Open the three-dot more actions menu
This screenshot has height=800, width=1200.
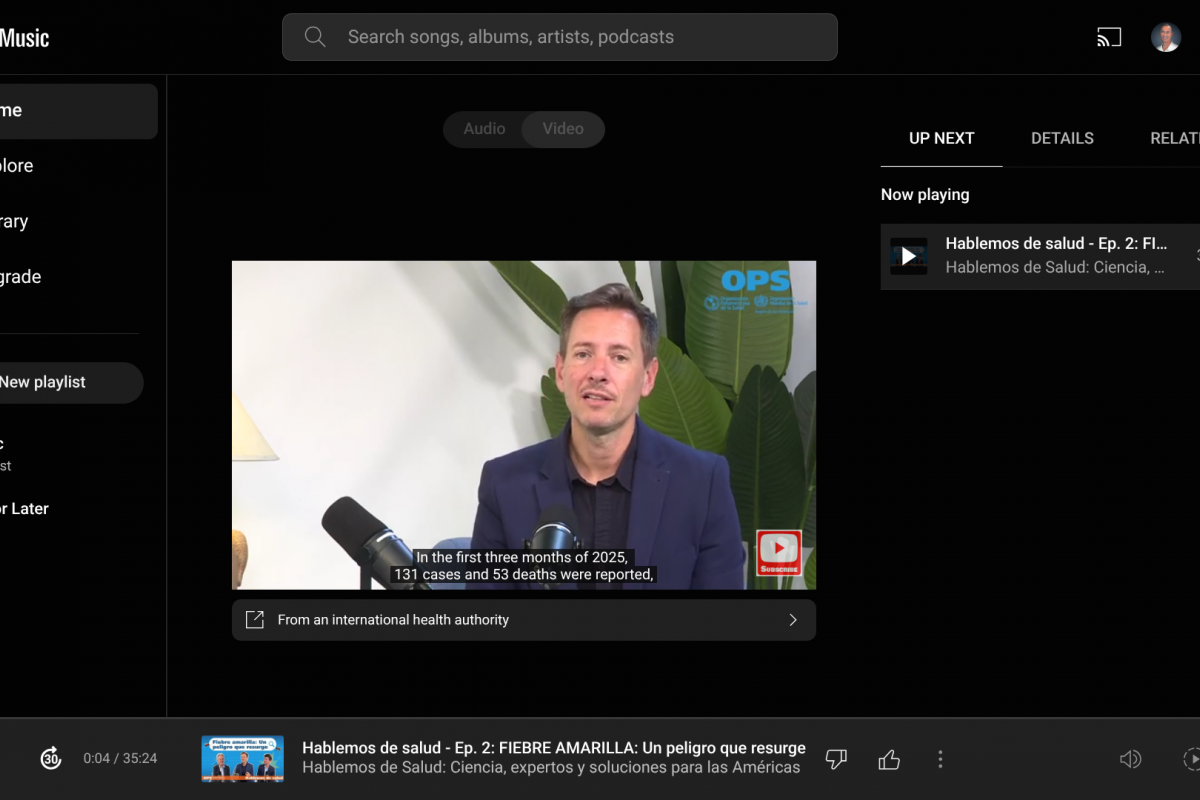pyautogui.click(x=940, y=759)
